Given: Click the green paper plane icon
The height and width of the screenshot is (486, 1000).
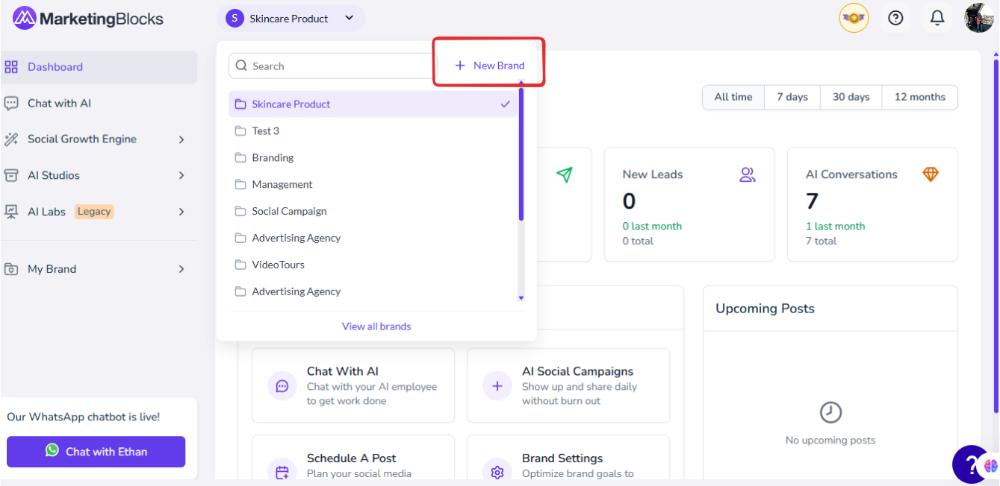Looking at the screenshot, I should [x=564, y=175].
